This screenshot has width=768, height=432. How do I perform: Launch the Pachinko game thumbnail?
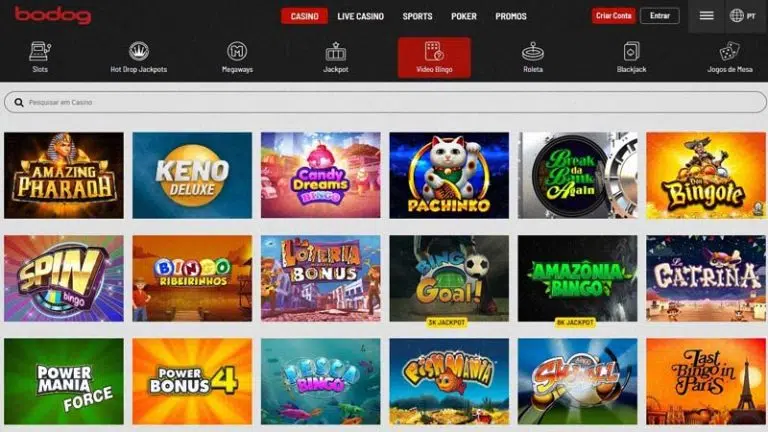(449, 175)
